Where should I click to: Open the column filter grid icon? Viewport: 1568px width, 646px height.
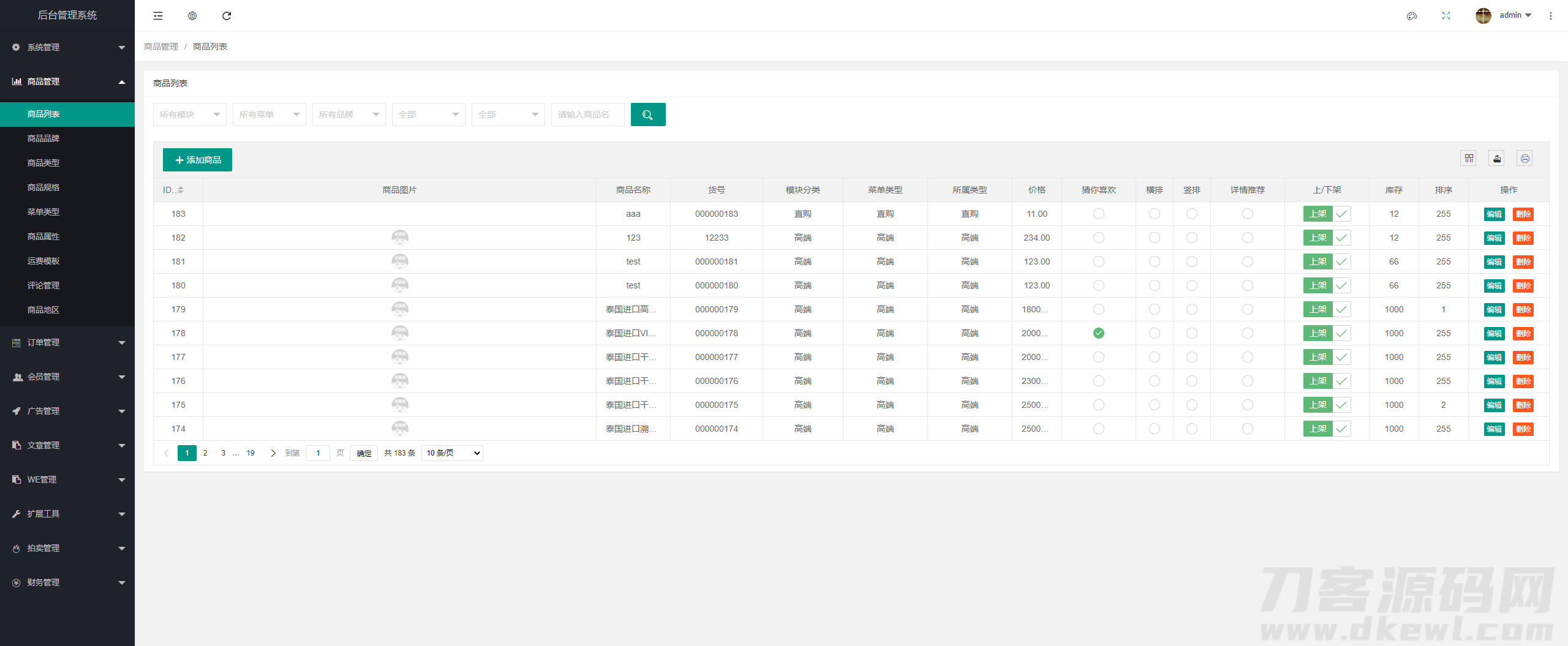coord(1469,159)
